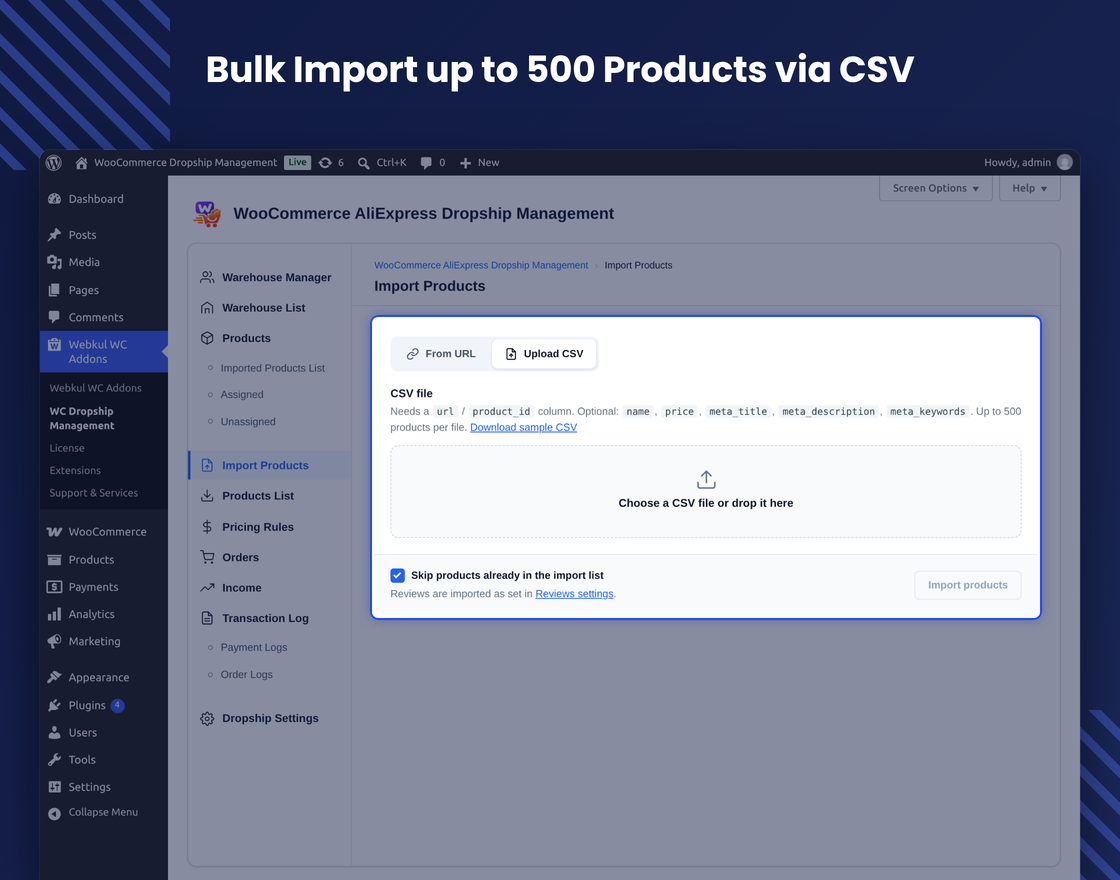Click WC Dropship Management submenu link
This screenshot has height=880, width=1120.
81,418
